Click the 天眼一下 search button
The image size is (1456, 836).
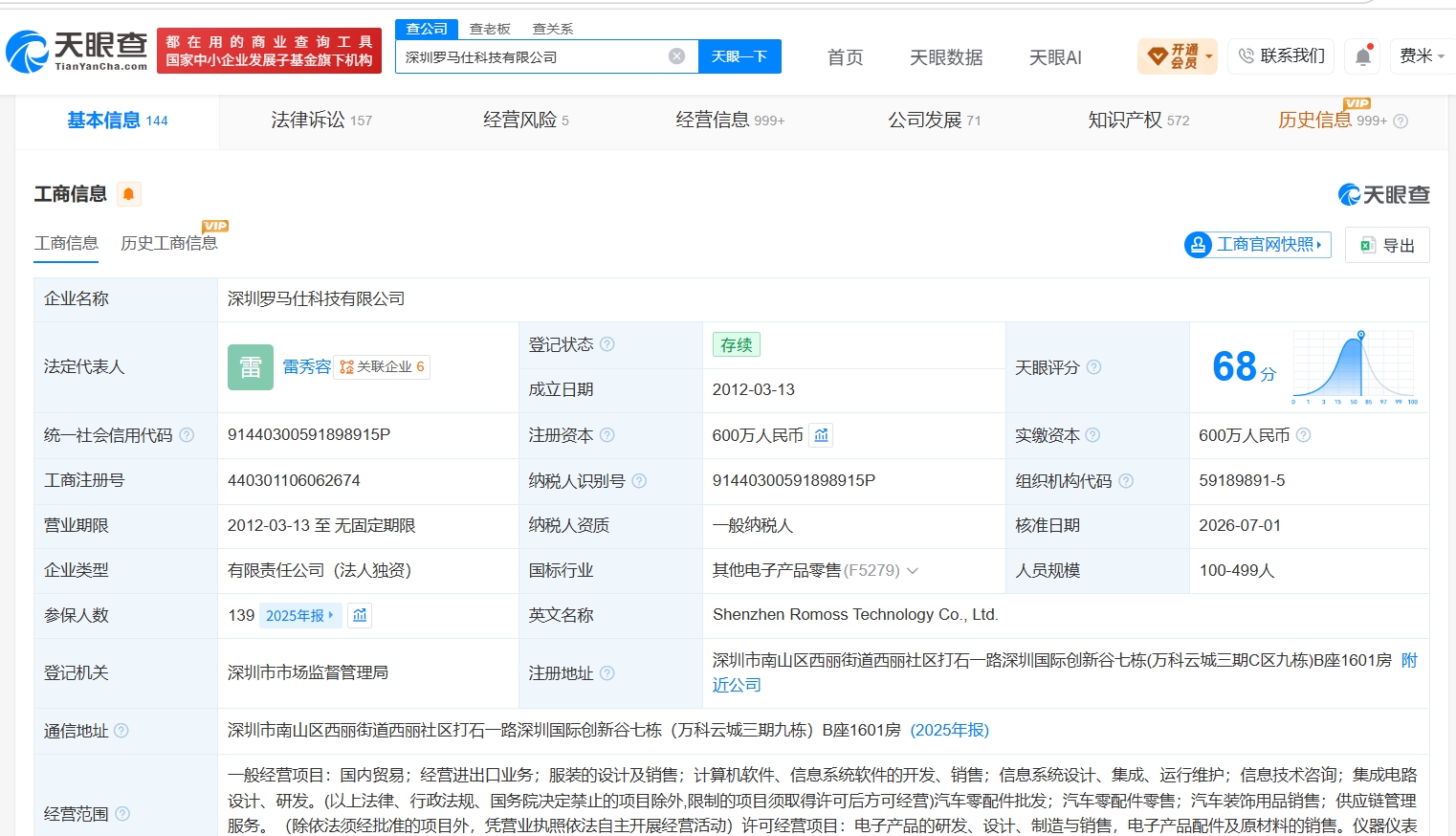(739, 56)
